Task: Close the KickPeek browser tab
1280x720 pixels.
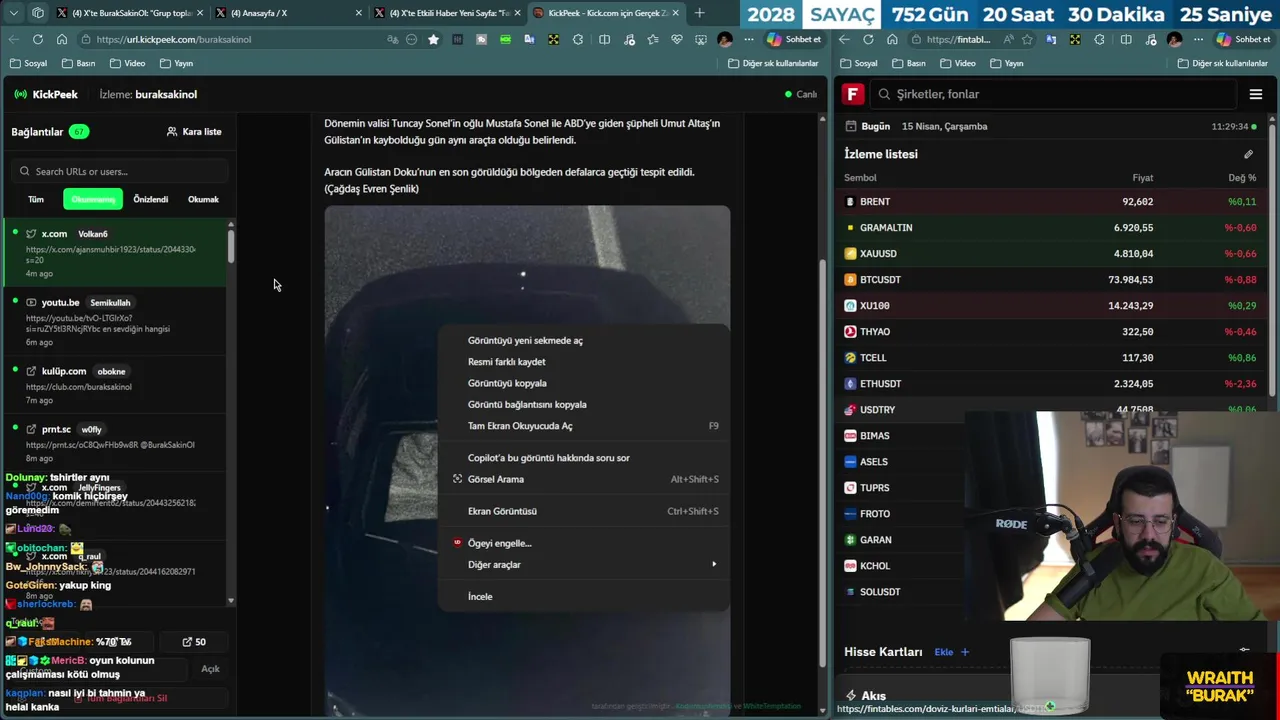Action: 675,13
